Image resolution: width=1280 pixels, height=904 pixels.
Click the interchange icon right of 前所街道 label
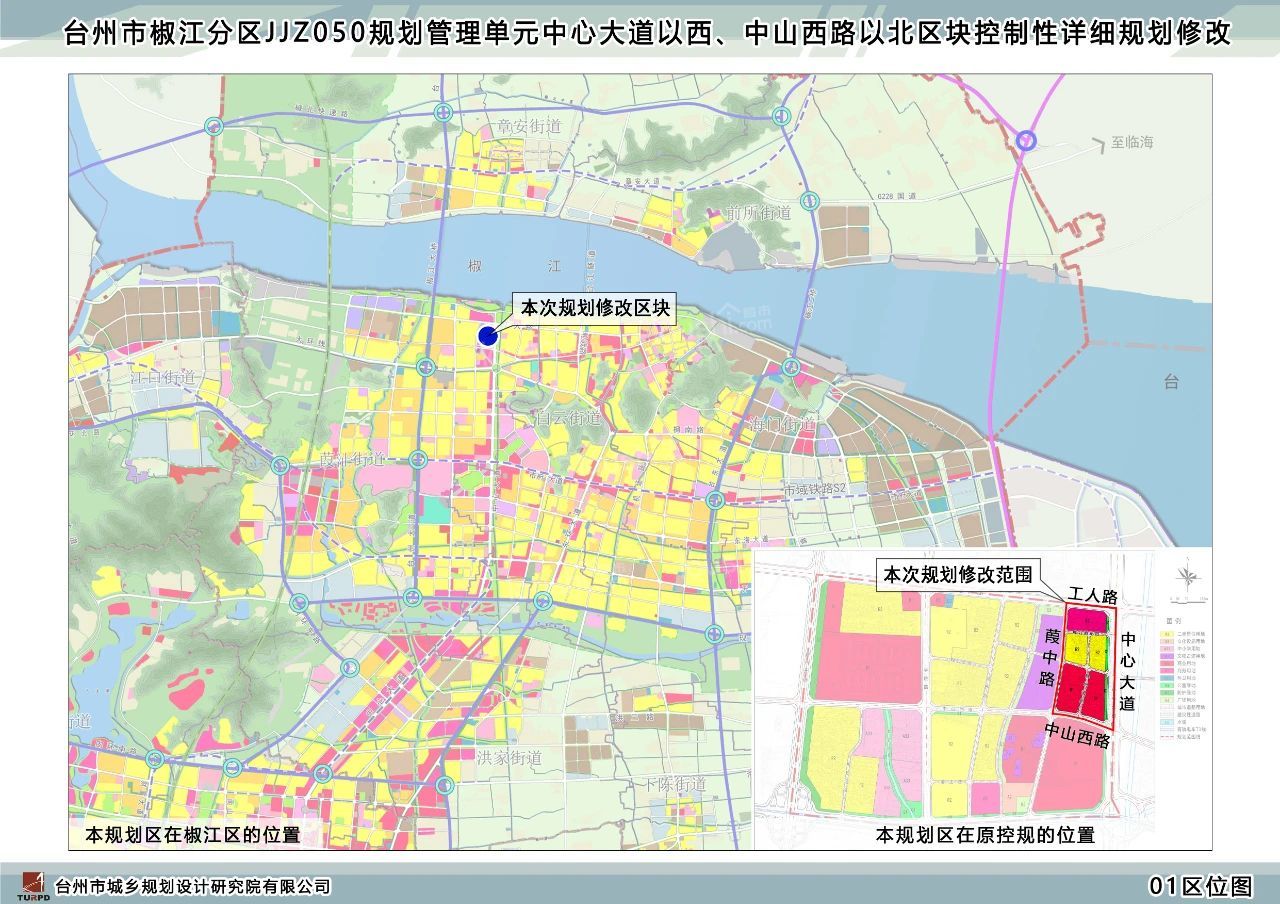pos(812,200)
